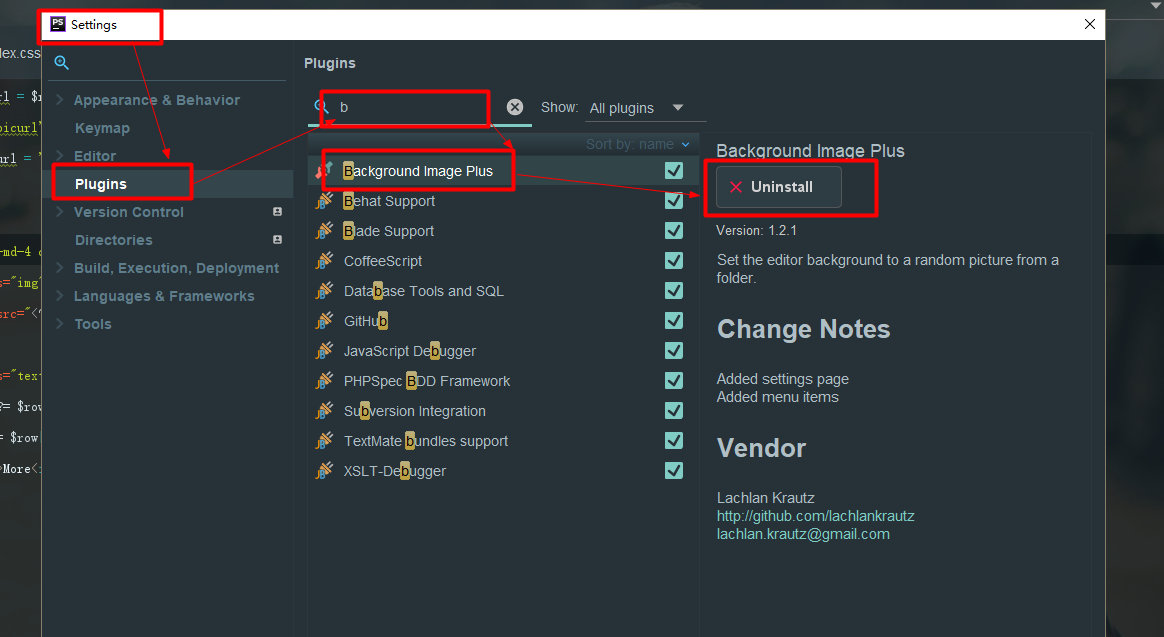
Task: Click the plugin search input field
Action: pyautogui.click(x=419, y=107)
